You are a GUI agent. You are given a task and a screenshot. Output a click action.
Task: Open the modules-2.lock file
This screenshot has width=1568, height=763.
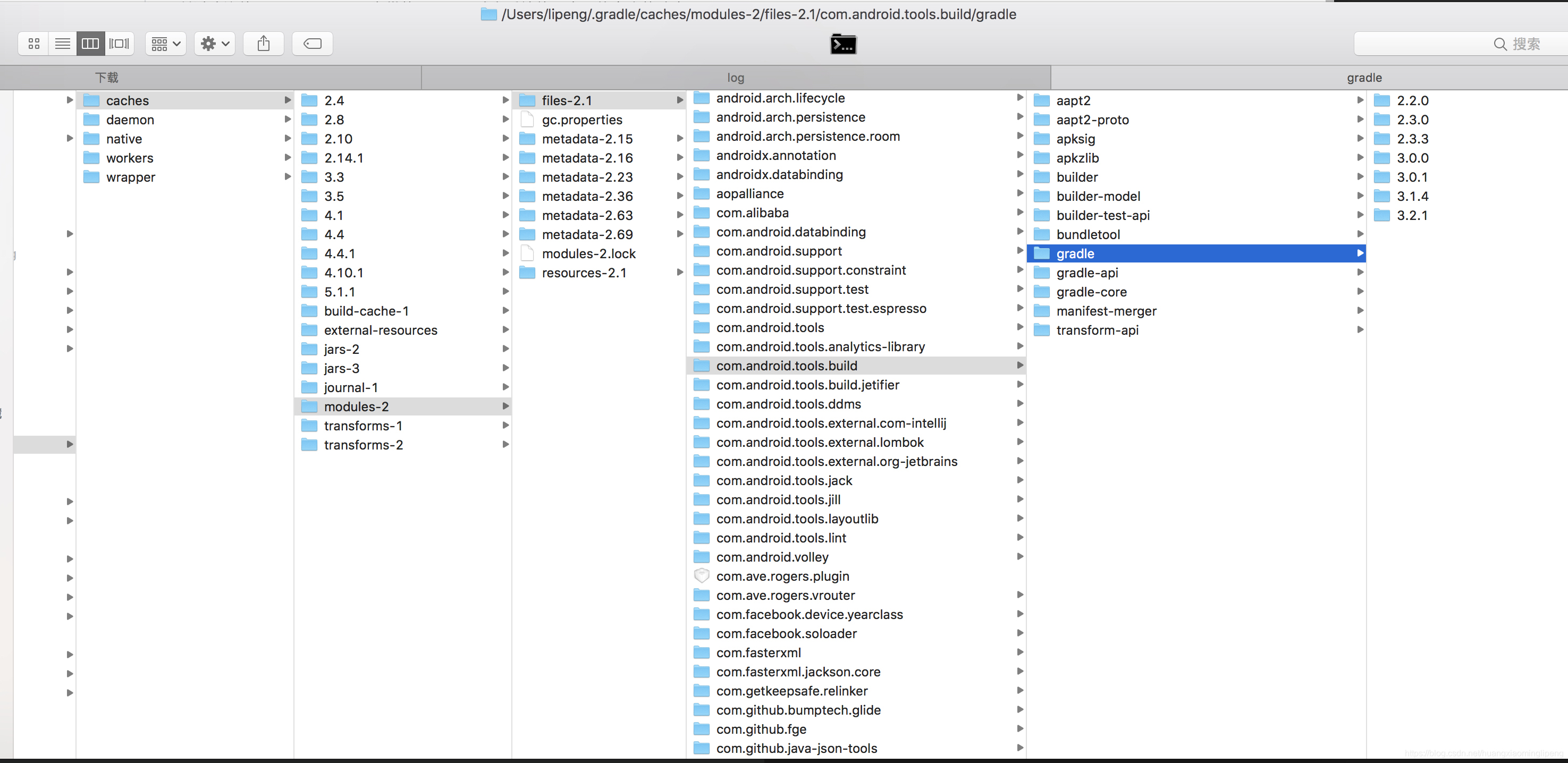click(588, 254)
